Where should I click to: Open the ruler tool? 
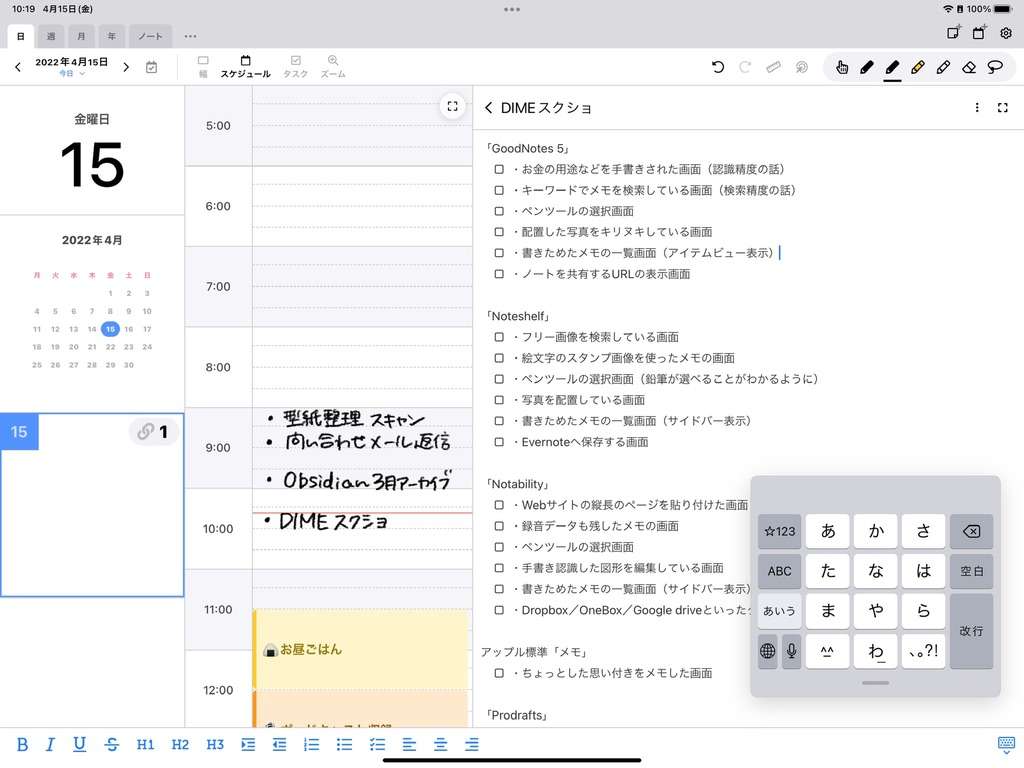click(773, 67)
